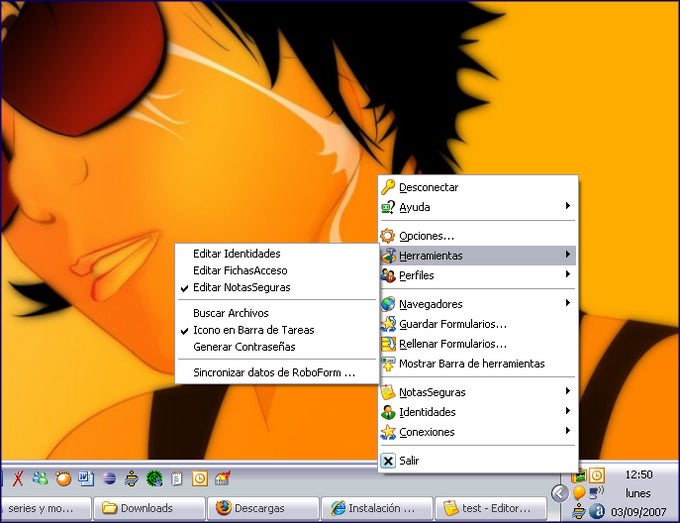Image resolution: width=680 pixels, height=523 pixels.
Task: Select Mostrar Barra de herramientas entry
Action: [478, 364]
